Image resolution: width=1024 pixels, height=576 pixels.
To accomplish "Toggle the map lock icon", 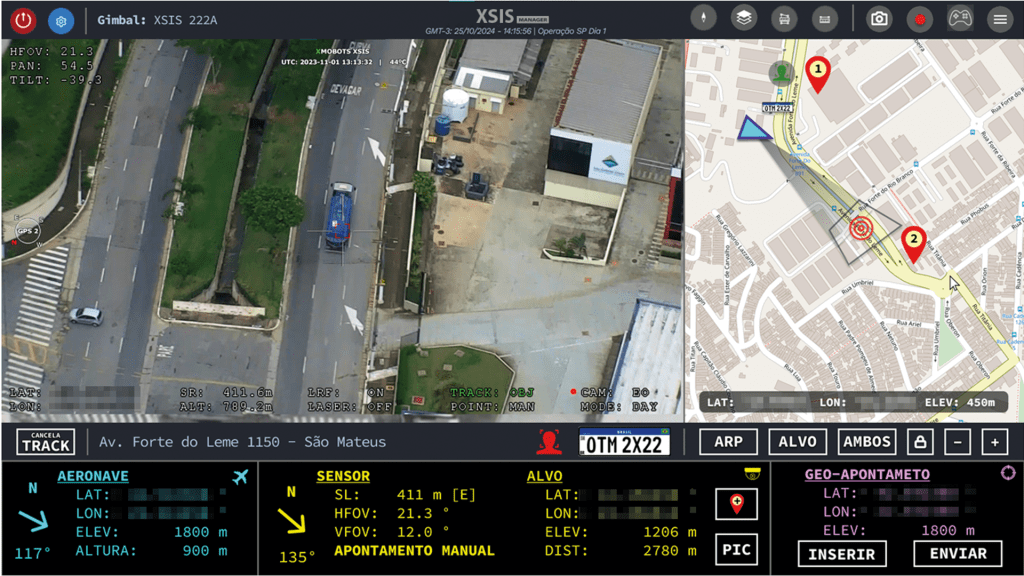I will tap(919, 442).
